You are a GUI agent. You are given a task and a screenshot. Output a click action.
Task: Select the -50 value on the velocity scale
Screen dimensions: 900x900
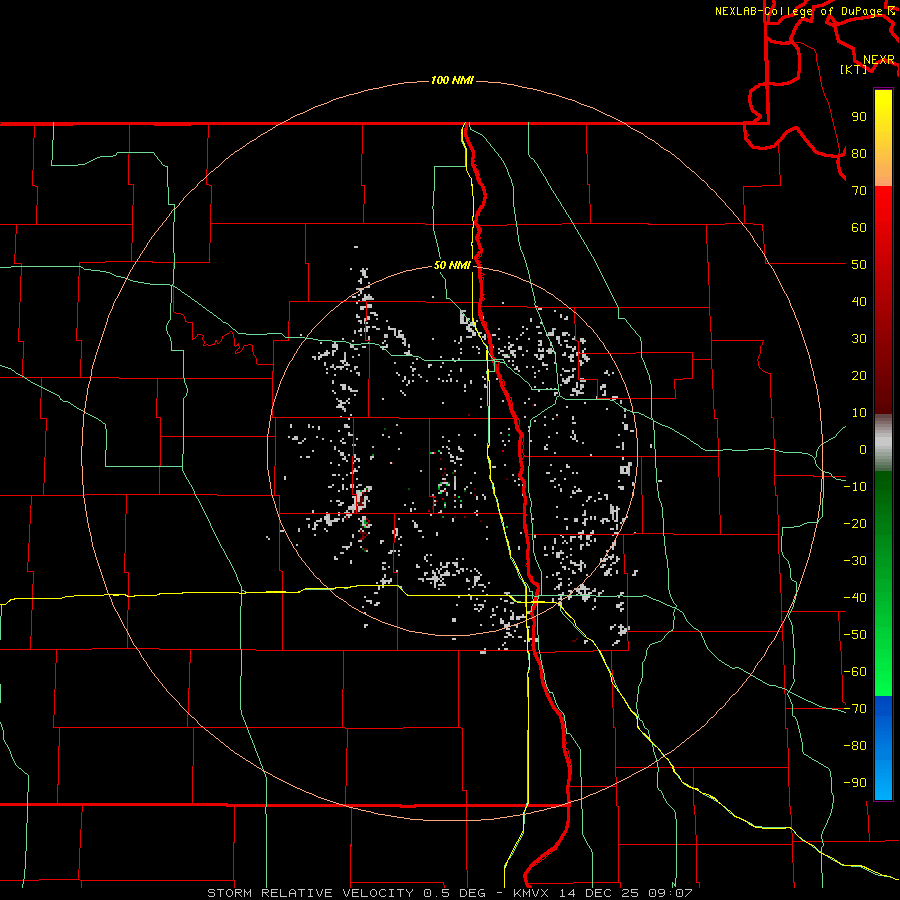click(x=855, y=635)
